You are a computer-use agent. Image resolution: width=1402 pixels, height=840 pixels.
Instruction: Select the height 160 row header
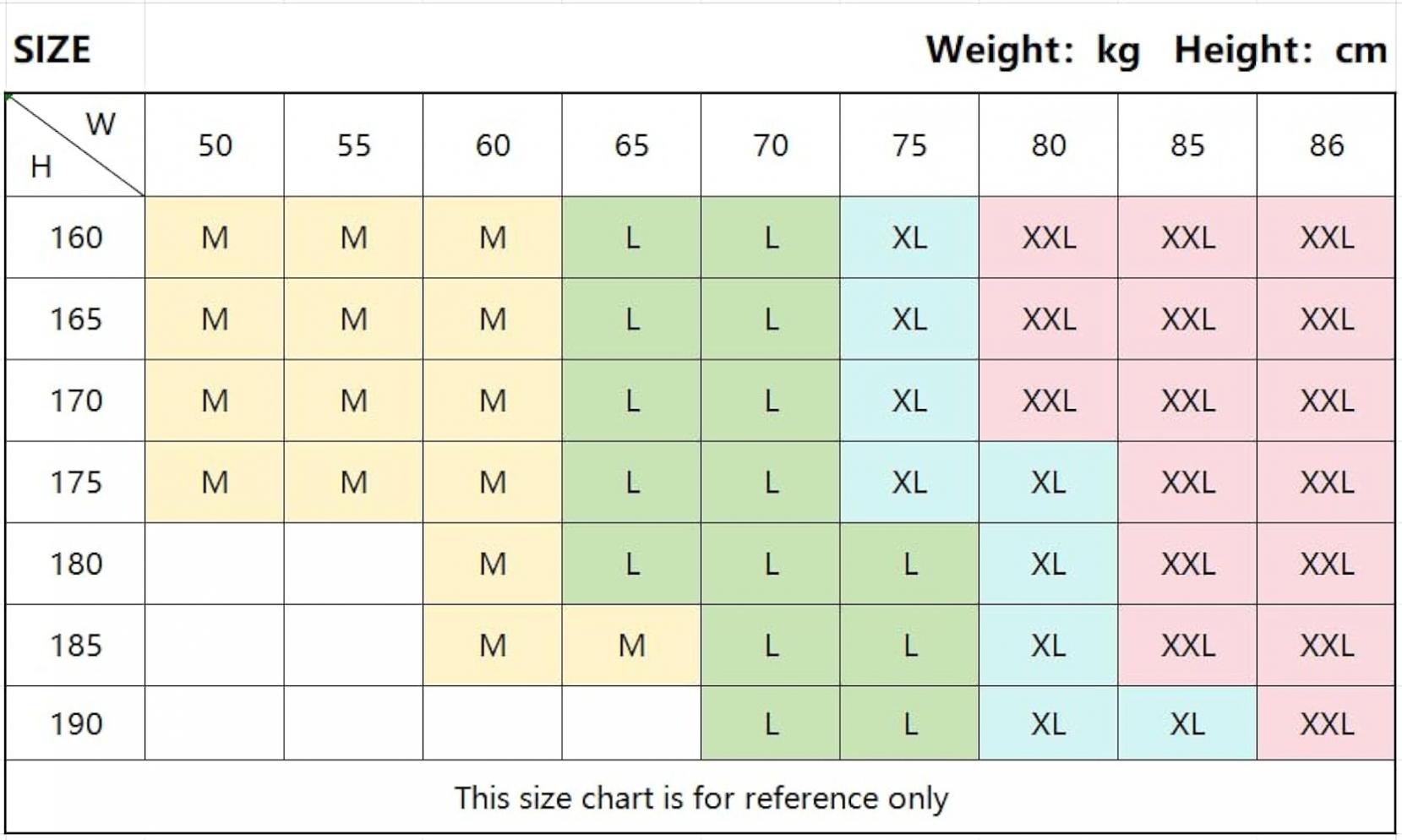[75, 237]
